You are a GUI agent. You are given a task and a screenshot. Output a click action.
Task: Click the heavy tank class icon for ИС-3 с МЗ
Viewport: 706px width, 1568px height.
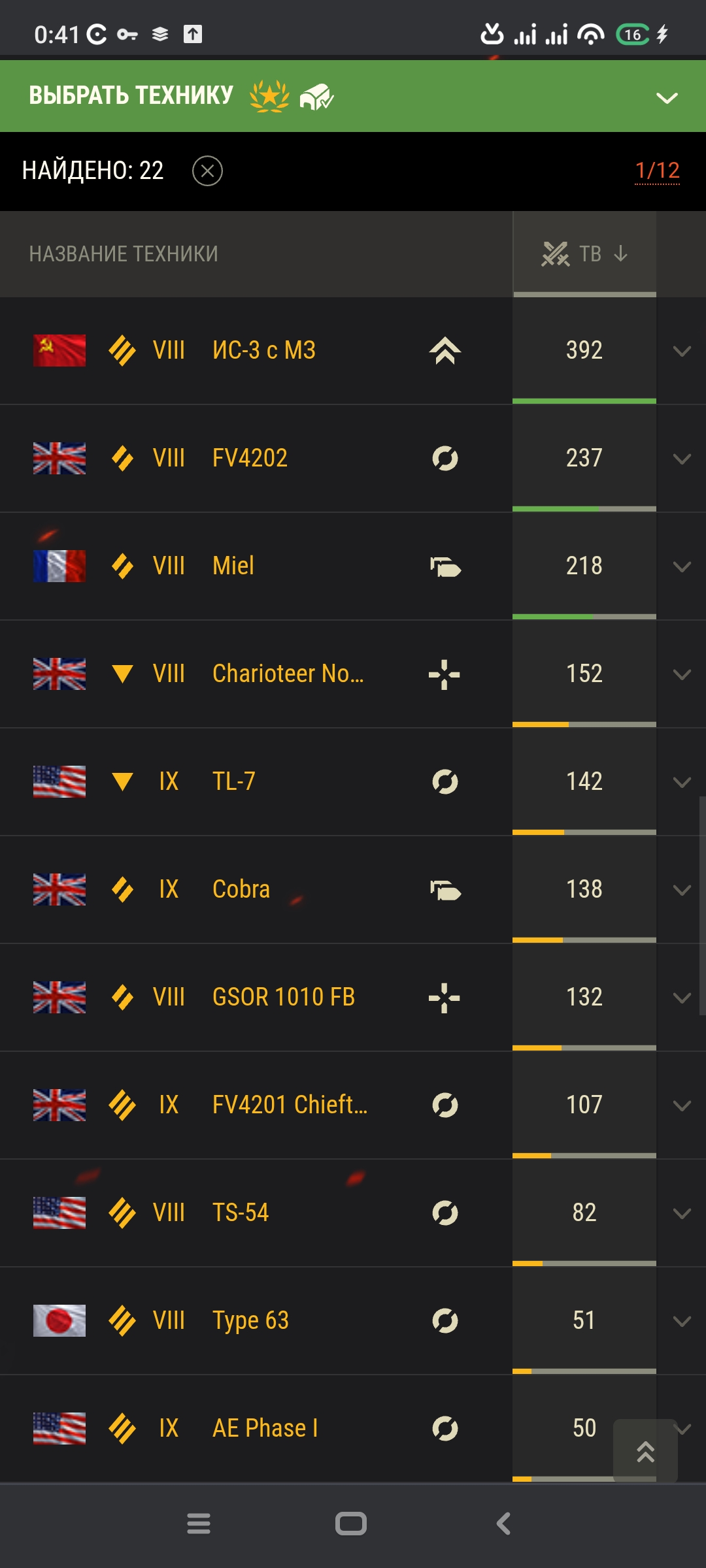[445, 351]
